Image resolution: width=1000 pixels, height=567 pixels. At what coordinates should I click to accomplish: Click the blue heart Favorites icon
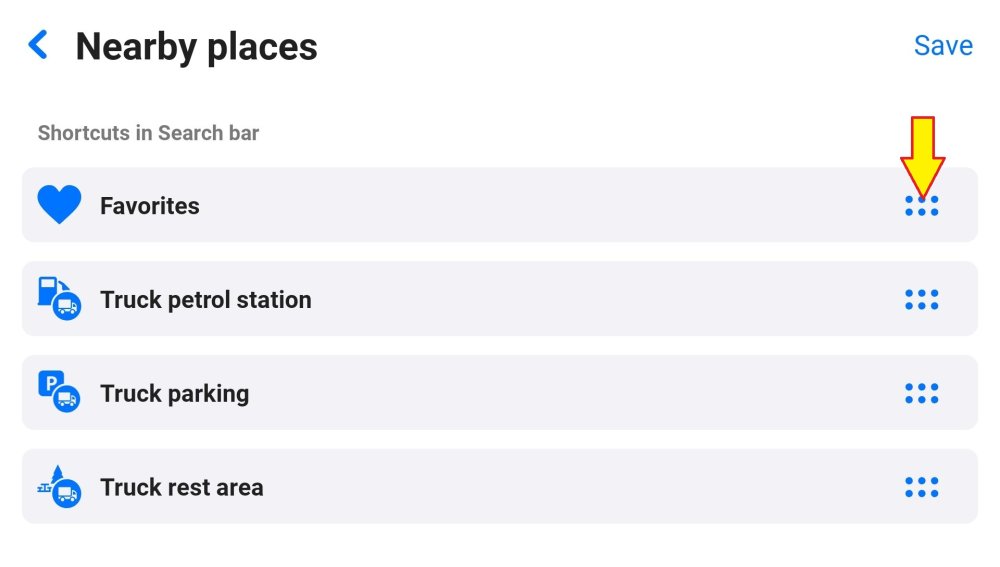tap(59, 205)
